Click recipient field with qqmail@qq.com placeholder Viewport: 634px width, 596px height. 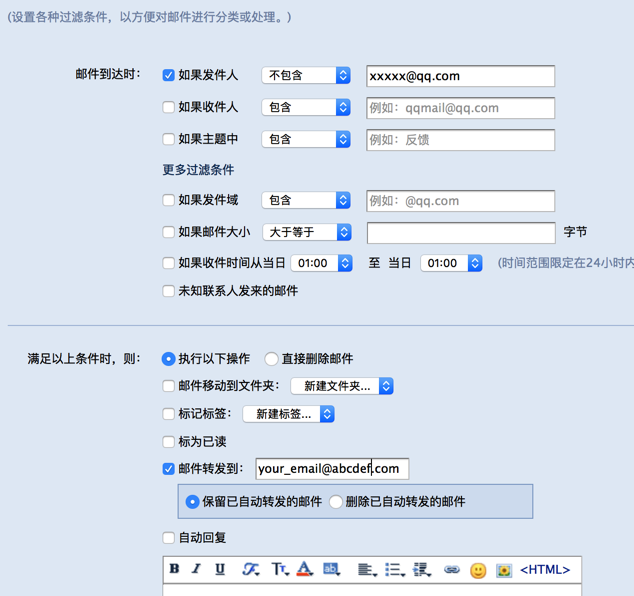coord(461,108)
